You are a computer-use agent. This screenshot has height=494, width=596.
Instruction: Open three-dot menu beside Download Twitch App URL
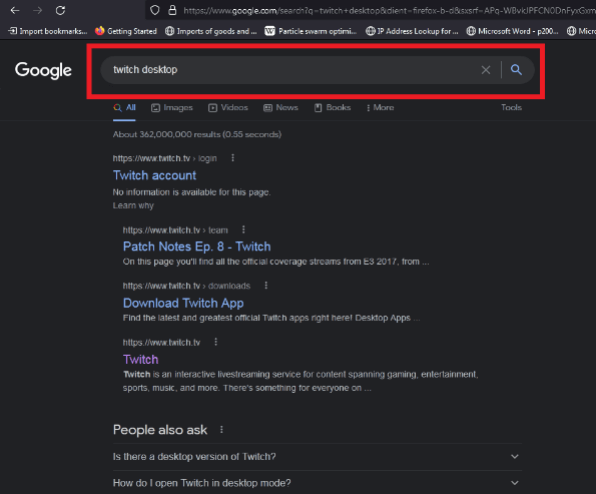[x=266, y=285]
